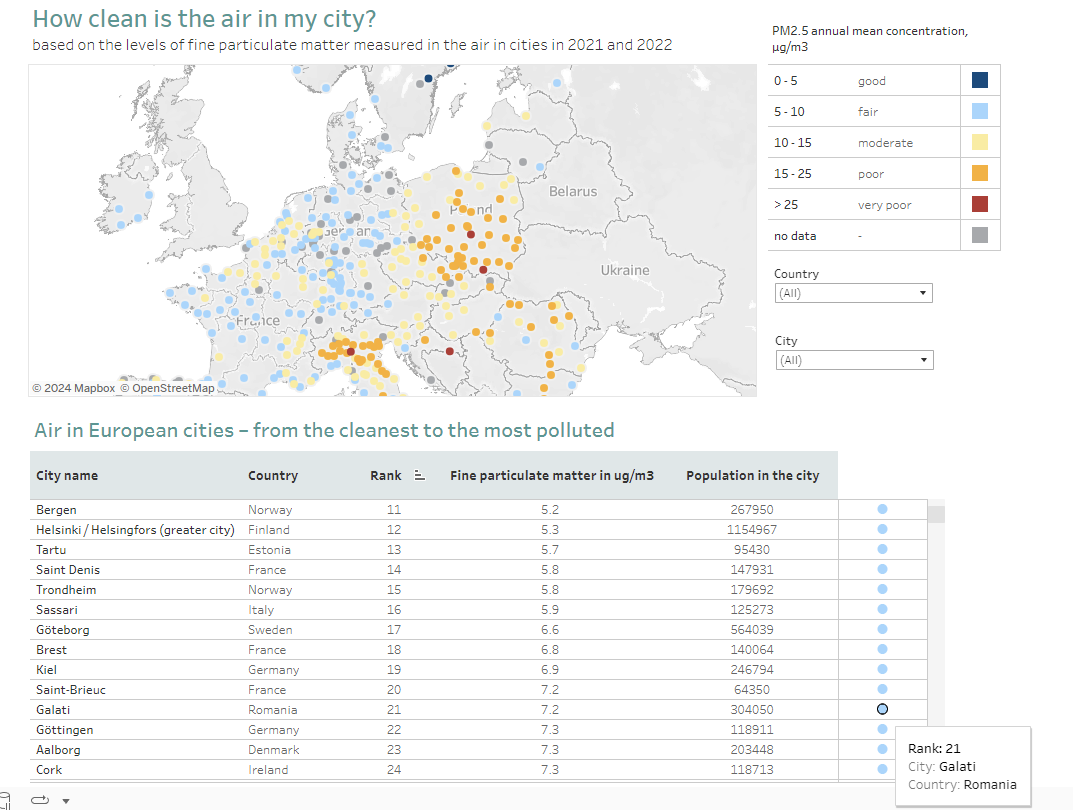Click the legend label 'very poor'
This screenshot has width=1073, height=810.
884,205
